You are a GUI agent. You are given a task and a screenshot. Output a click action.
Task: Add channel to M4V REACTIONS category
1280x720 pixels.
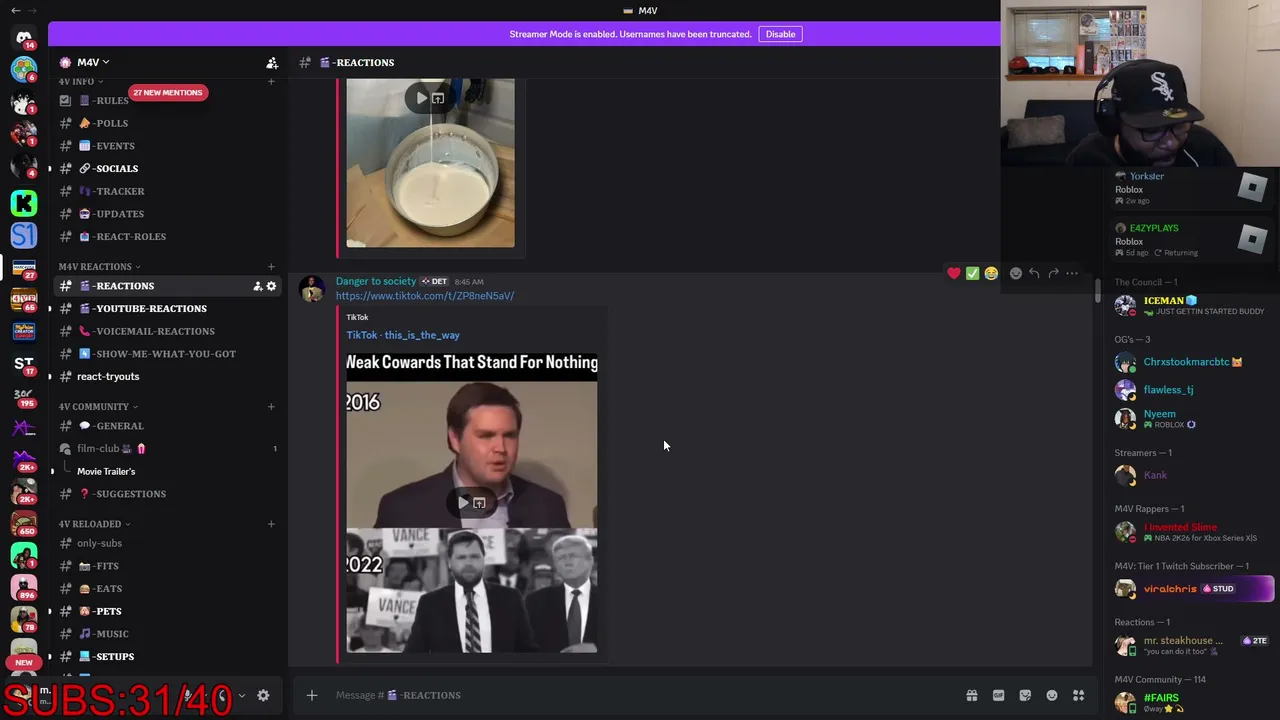pos(271,267)
